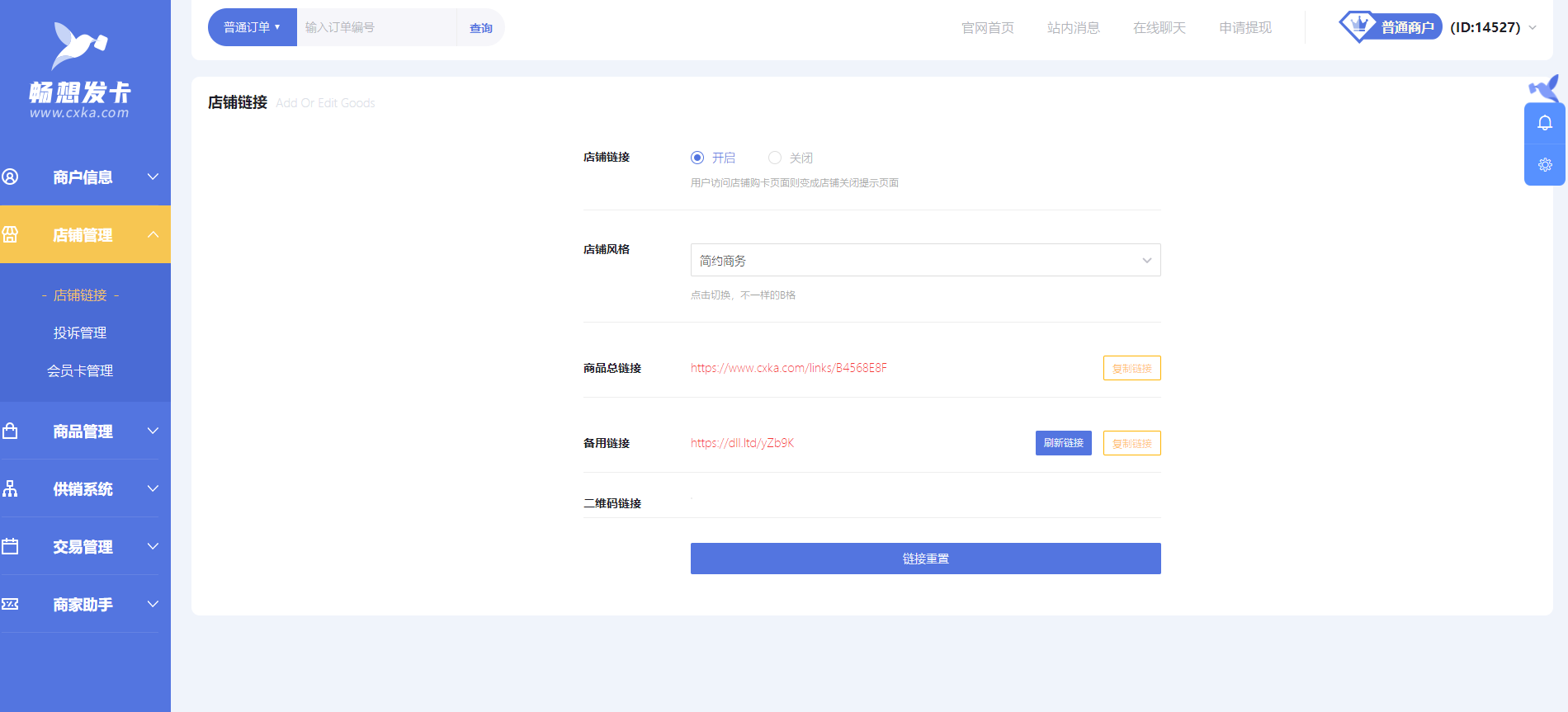Open 会员卡管理 in the sidebar
Image resolution: width=1568 pixels, height=712 pixels.
point(80,371)
